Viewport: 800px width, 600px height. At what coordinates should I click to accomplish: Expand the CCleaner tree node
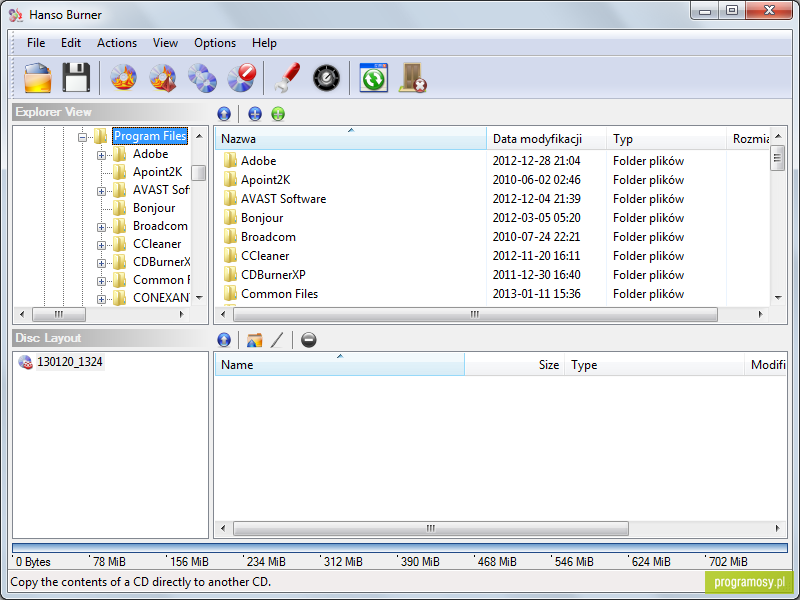101,245
